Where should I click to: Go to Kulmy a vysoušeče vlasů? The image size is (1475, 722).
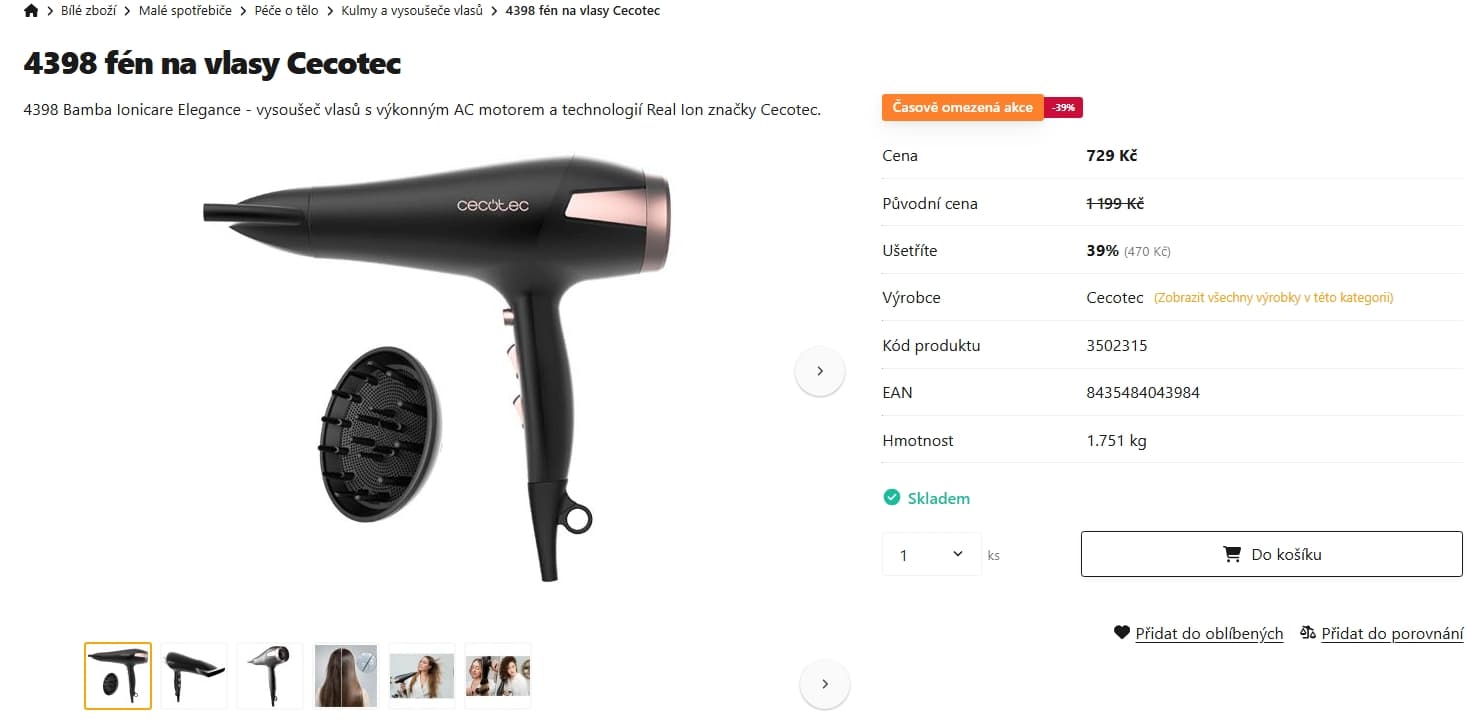[x=412, y=11]
